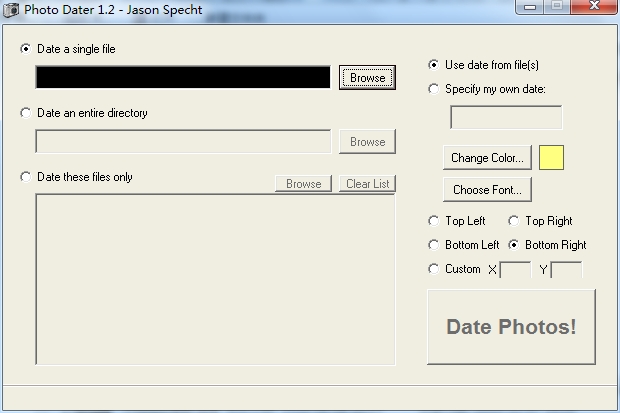Choose 'Date these files only' option

click(26, 177)
